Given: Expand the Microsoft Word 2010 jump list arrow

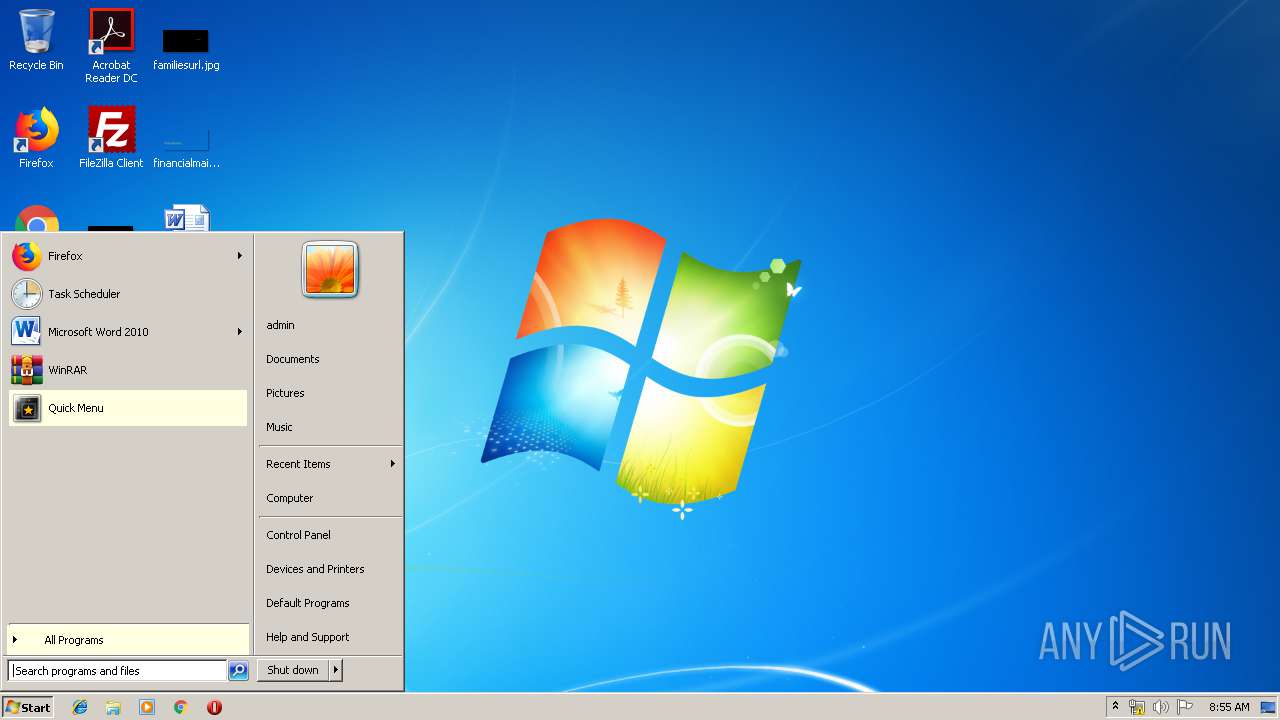Looking at the screenshot, I should (239, 332).
